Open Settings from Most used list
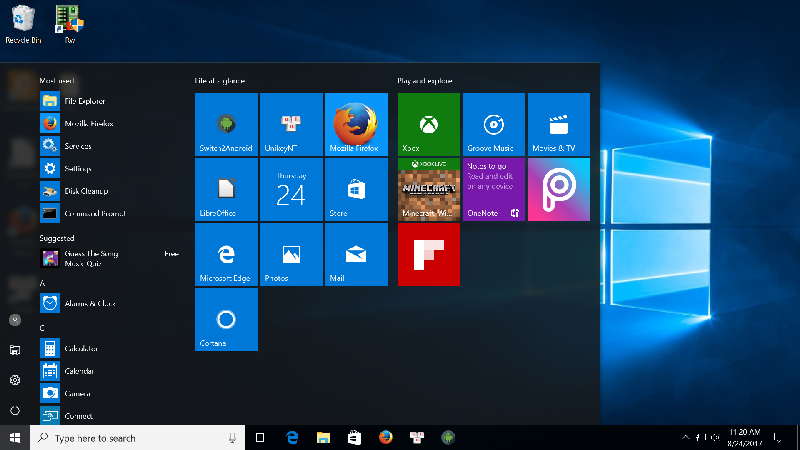Viewport: 800px width, 450px height. coord(110,168)
